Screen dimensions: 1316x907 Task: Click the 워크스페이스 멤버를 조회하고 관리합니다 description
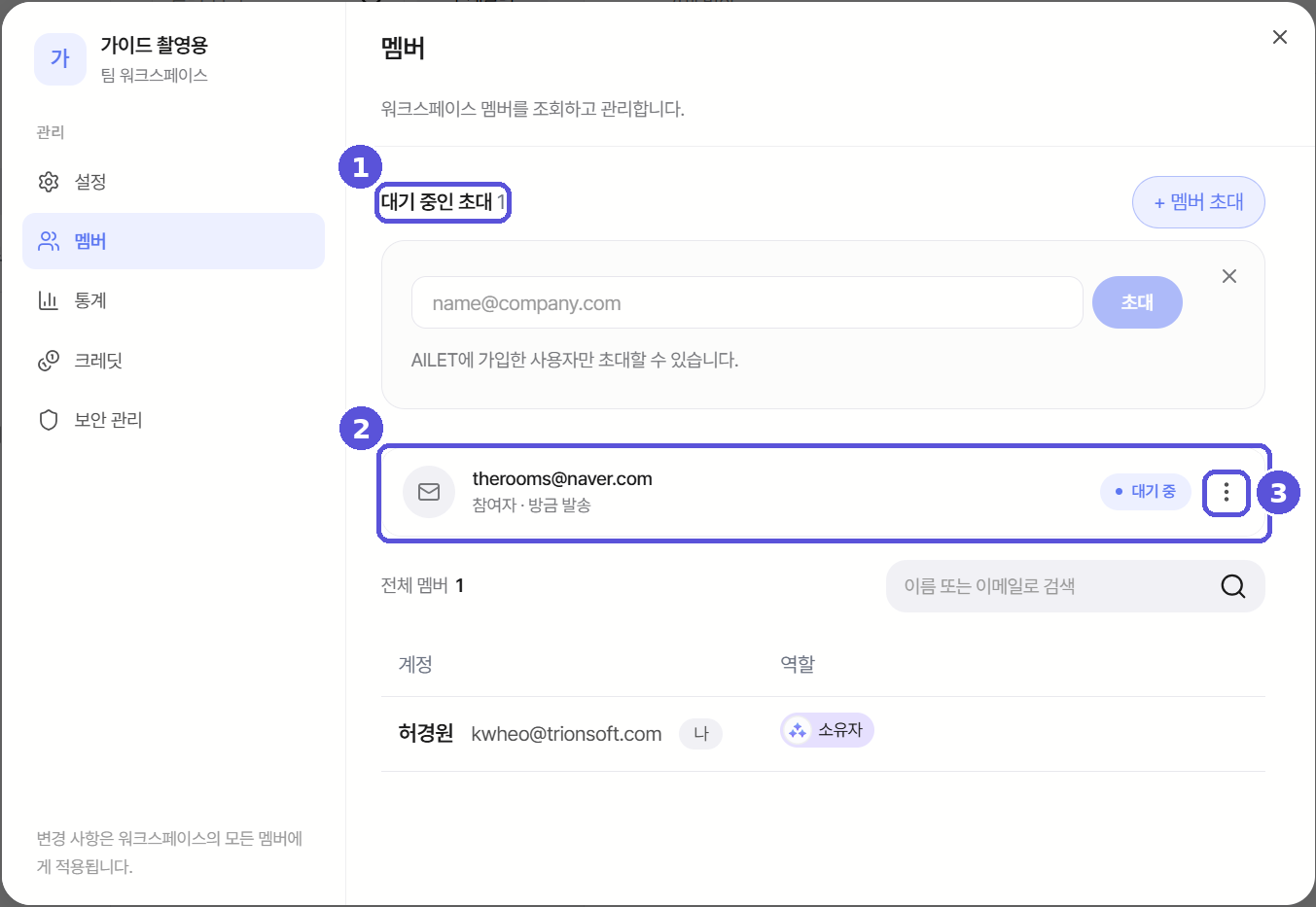click(532, 109)
